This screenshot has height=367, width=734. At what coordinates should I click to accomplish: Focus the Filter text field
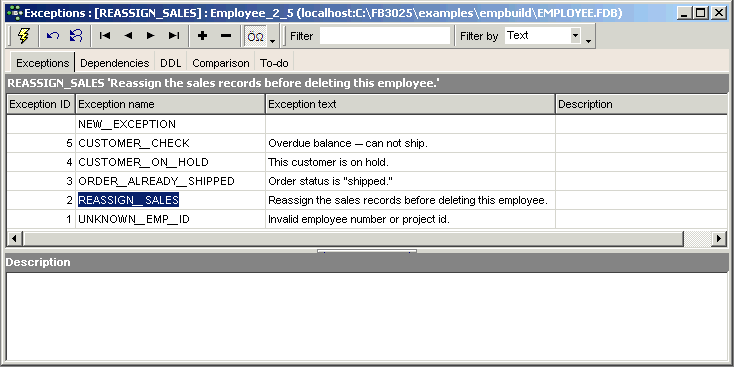coord(385,36)
